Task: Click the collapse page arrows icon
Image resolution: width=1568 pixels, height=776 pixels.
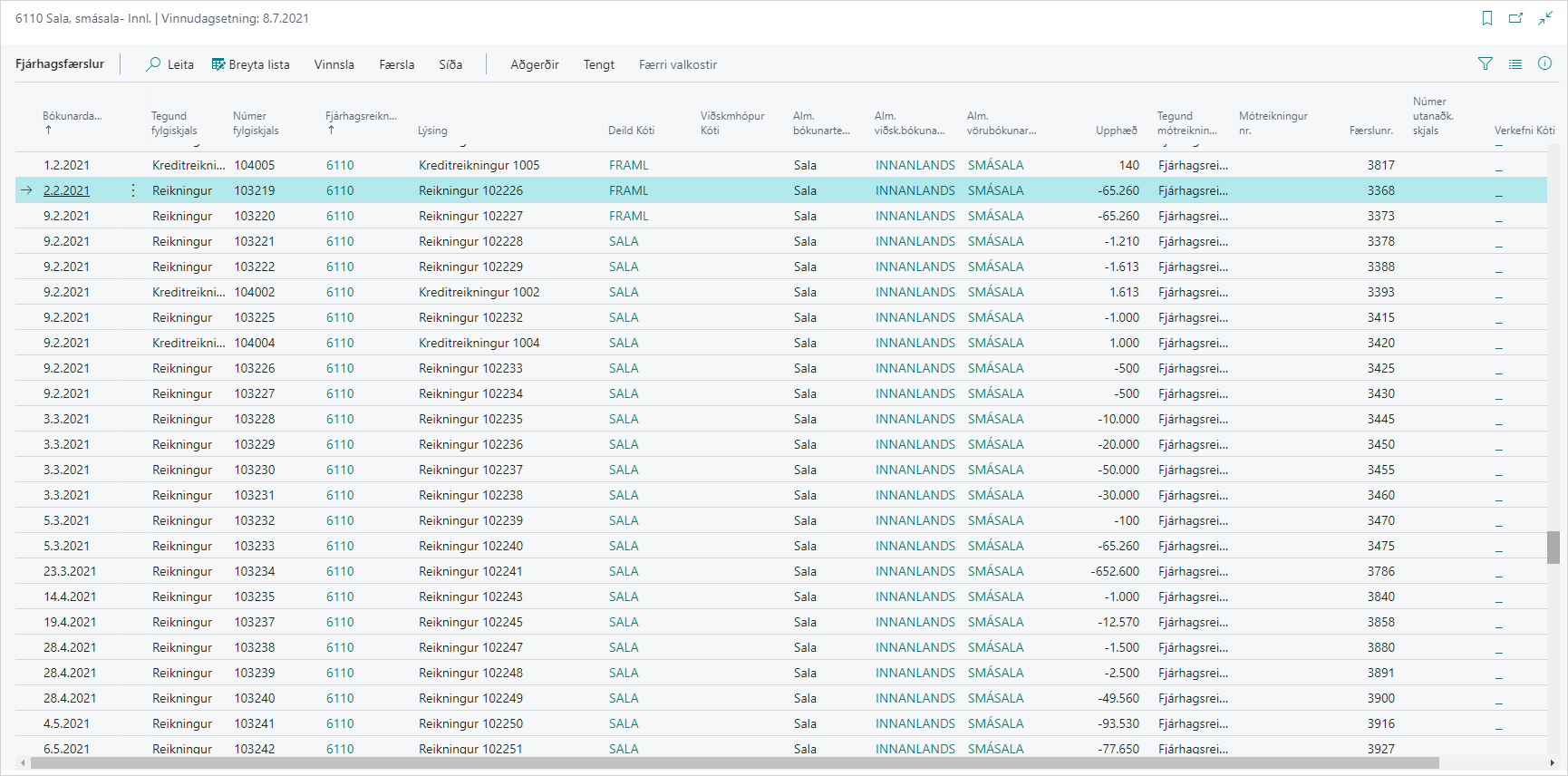Action: tap(1545, 18)
